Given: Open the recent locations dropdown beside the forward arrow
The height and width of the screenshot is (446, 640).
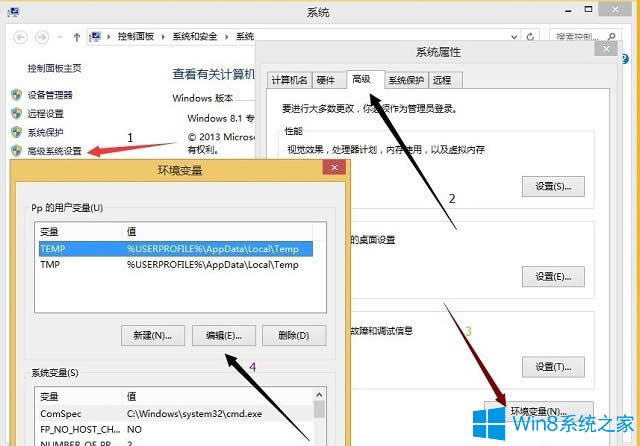Looking at the screenshot, I should (x=60, y=38).
